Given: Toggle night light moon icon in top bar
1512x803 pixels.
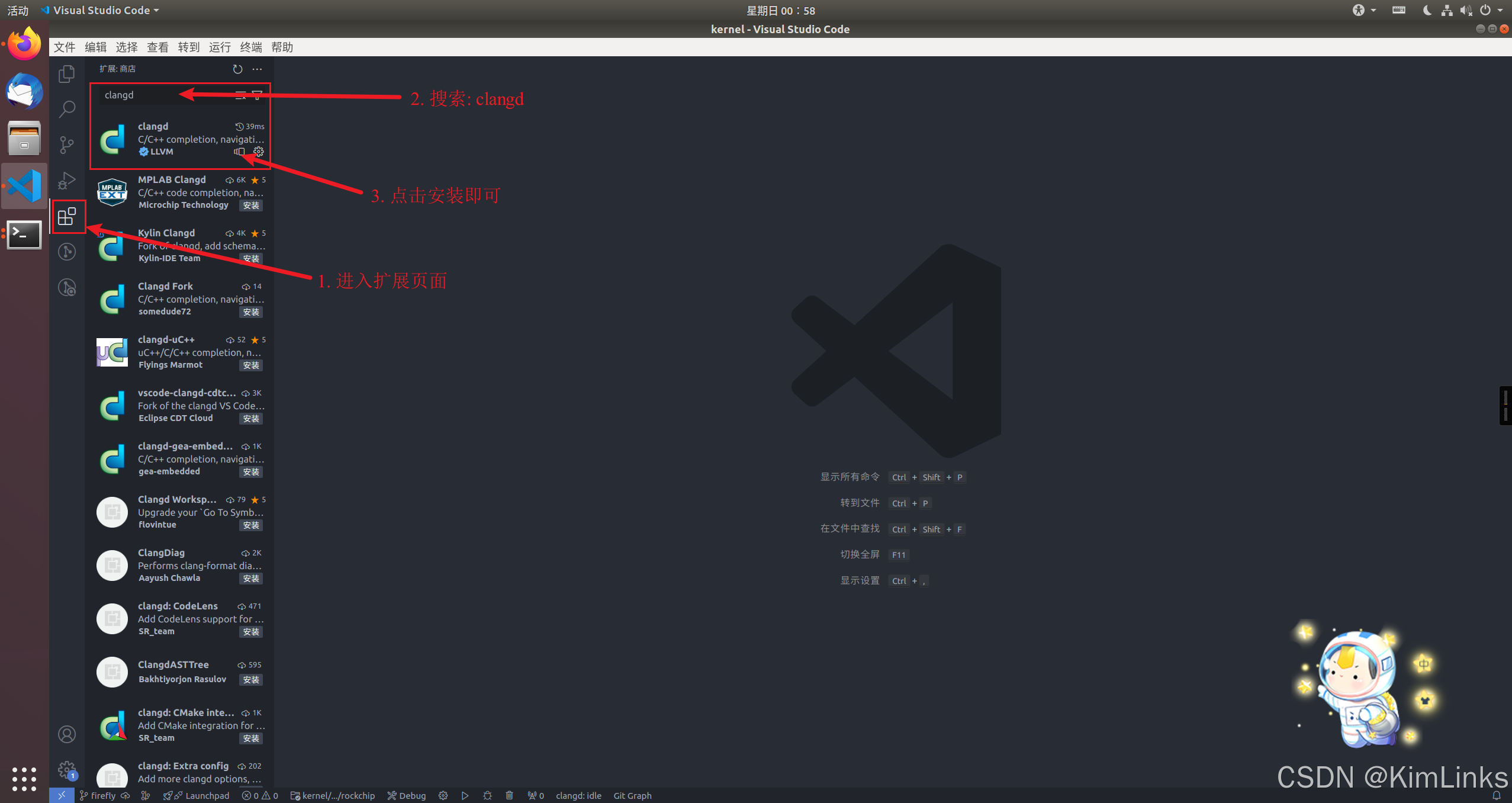Looking at the screenshot, I should tap(1427, 10).
